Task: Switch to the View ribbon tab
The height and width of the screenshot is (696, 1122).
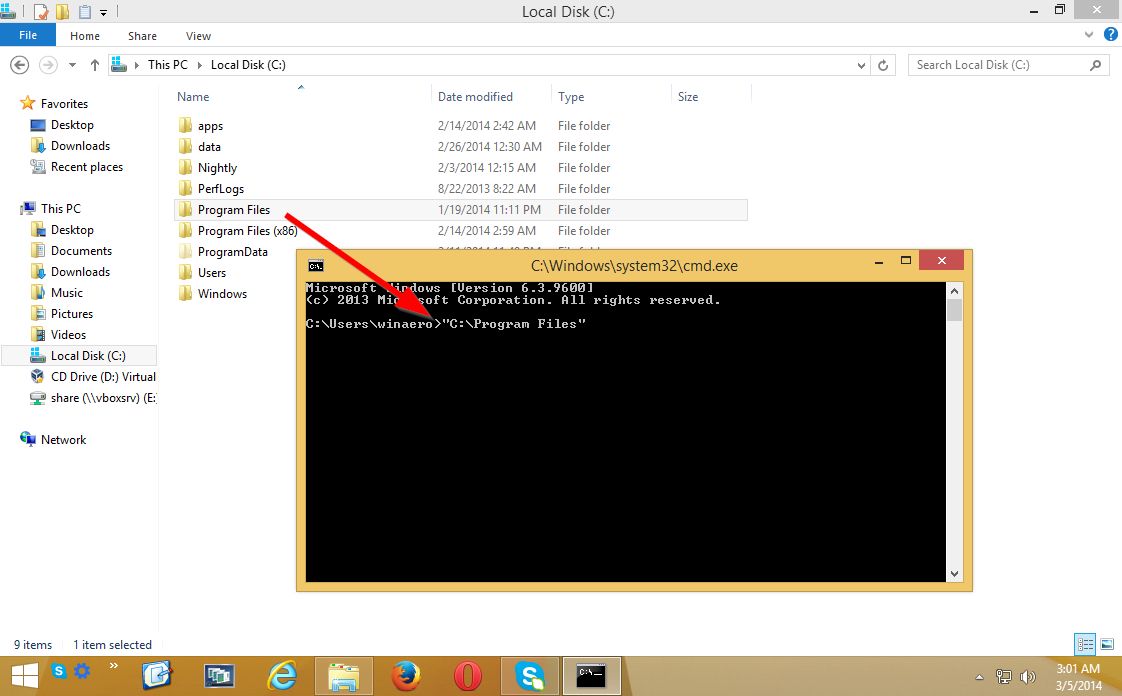Action: click(x=198, y=36)
